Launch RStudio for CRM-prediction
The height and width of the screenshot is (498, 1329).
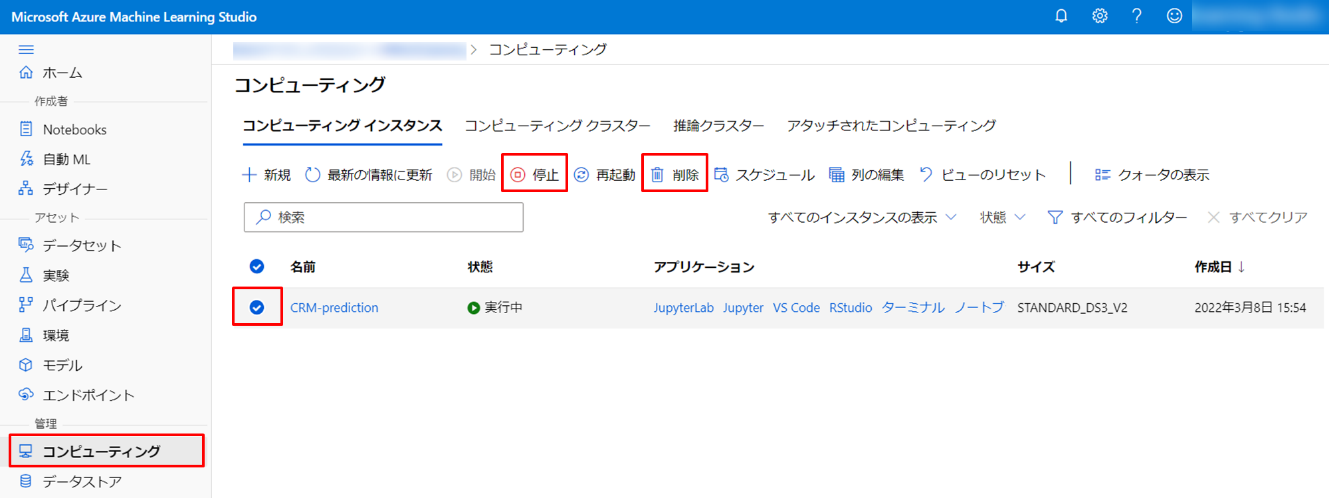851,308
